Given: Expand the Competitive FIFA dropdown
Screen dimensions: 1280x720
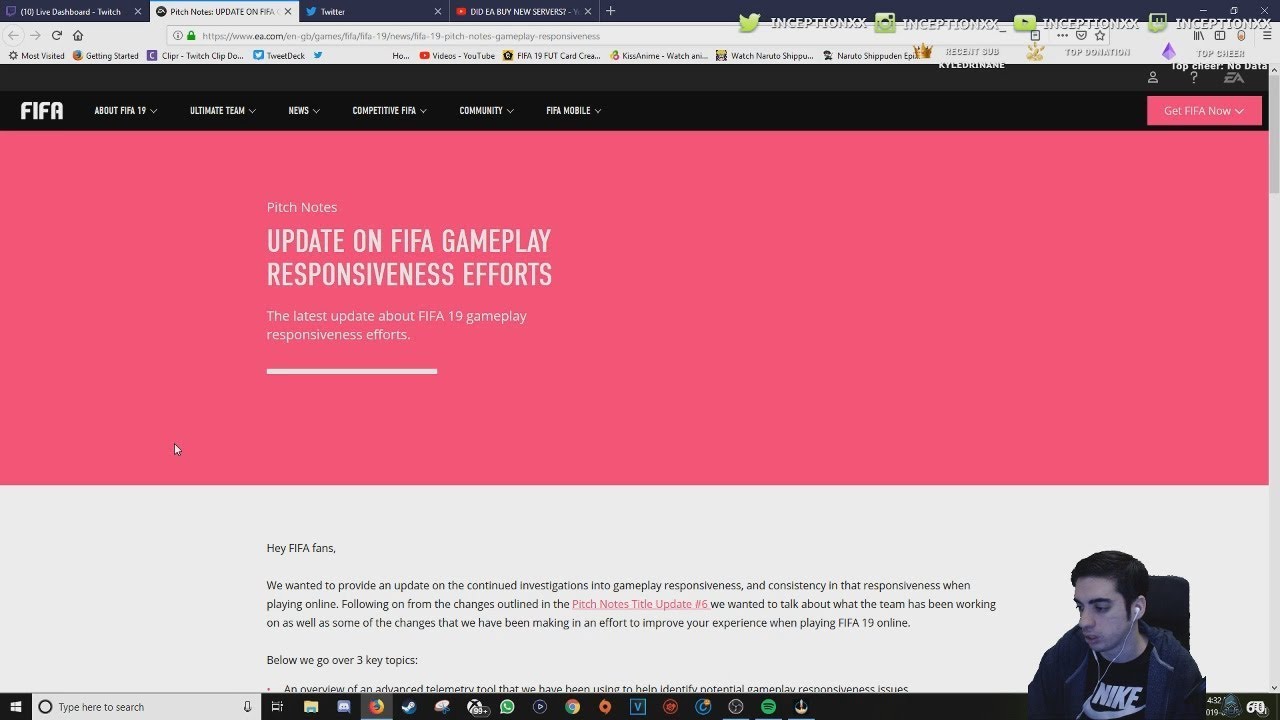Looking at the screenshot, I should [x=390, y=111].
